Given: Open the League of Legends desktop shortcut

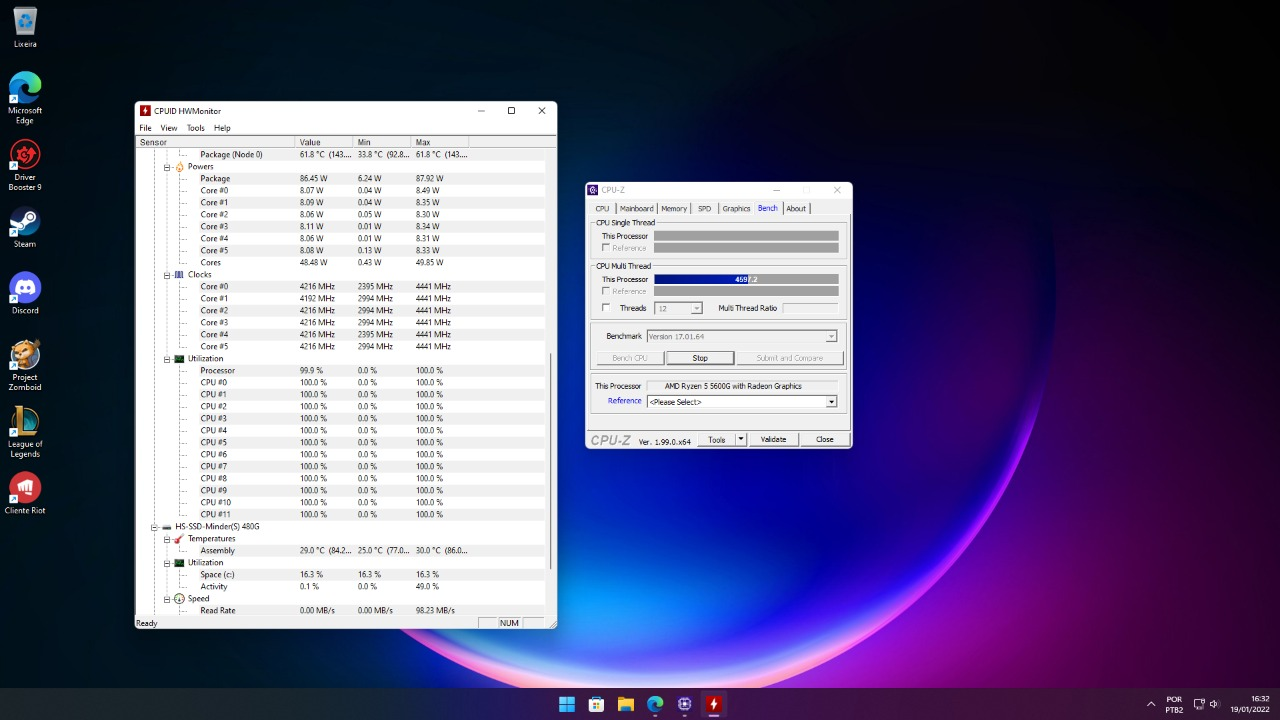Looking at the screenshot, I should [x=25, y=432].
